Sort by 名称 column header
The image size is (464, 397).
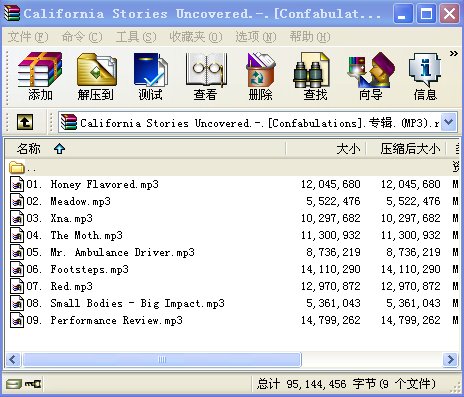145,149
